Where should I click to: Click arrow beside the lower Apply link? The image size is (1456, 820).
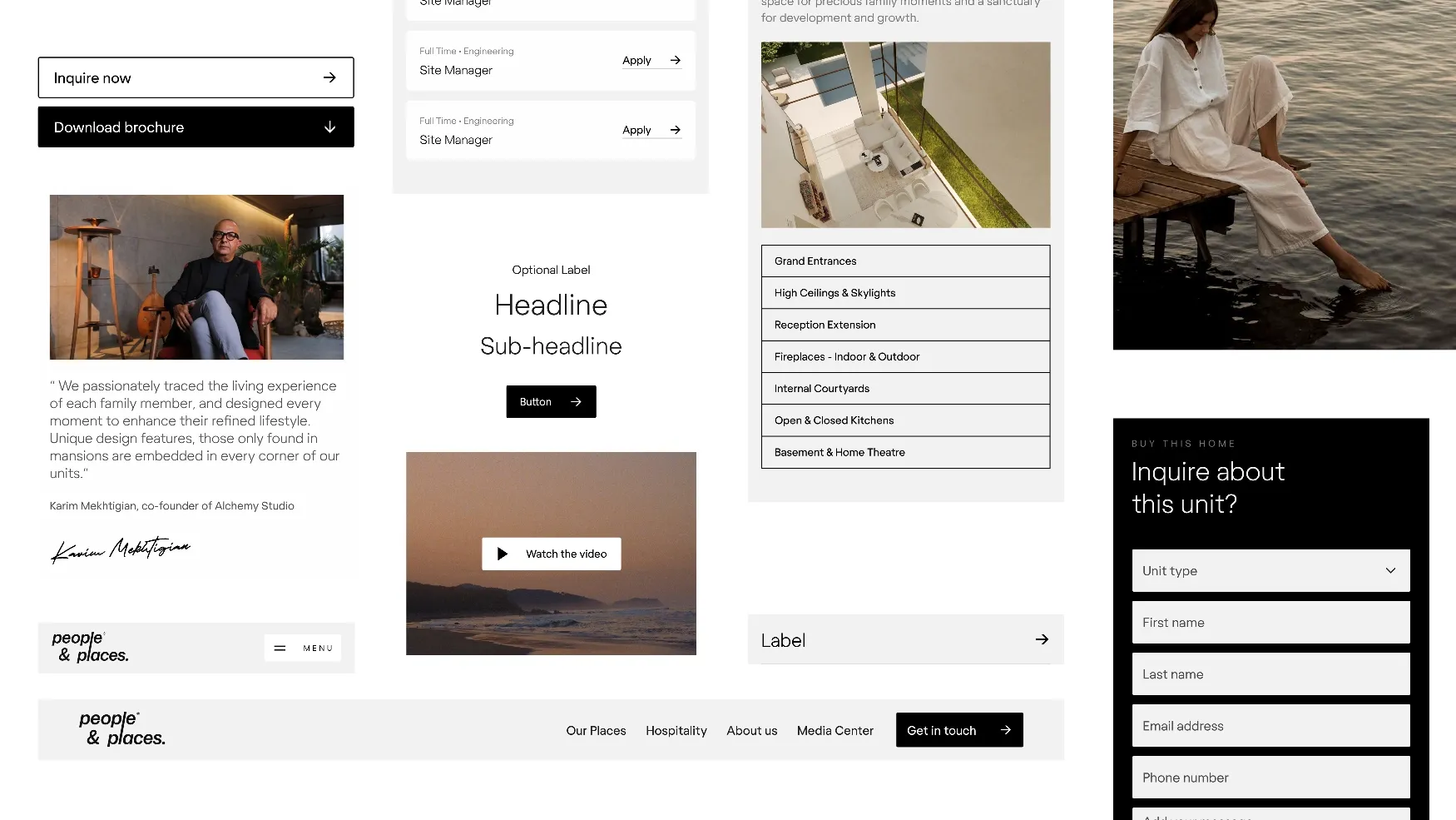(x=676, y=130)
